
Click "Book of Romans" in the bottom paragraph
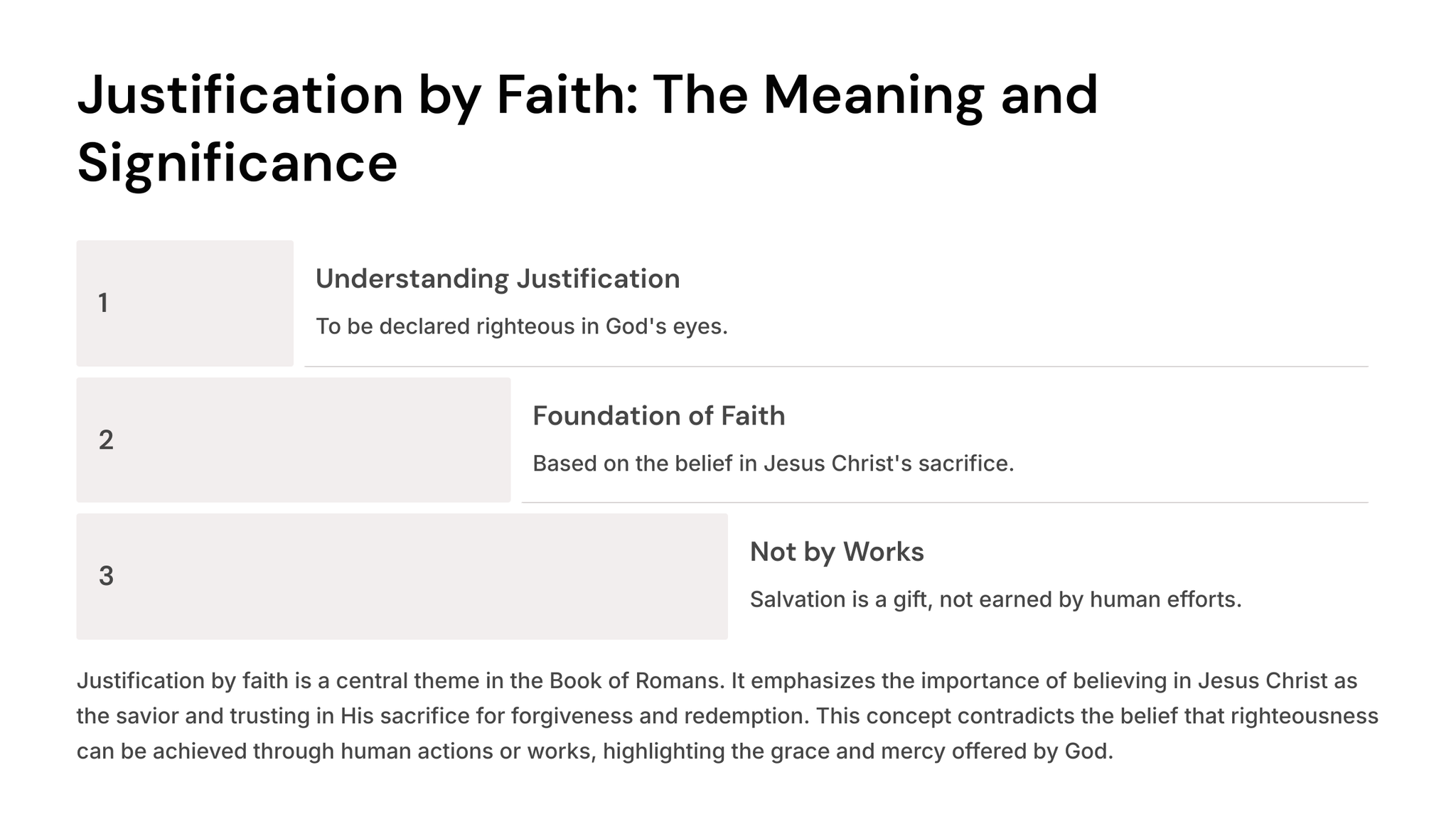coord(636,681)
